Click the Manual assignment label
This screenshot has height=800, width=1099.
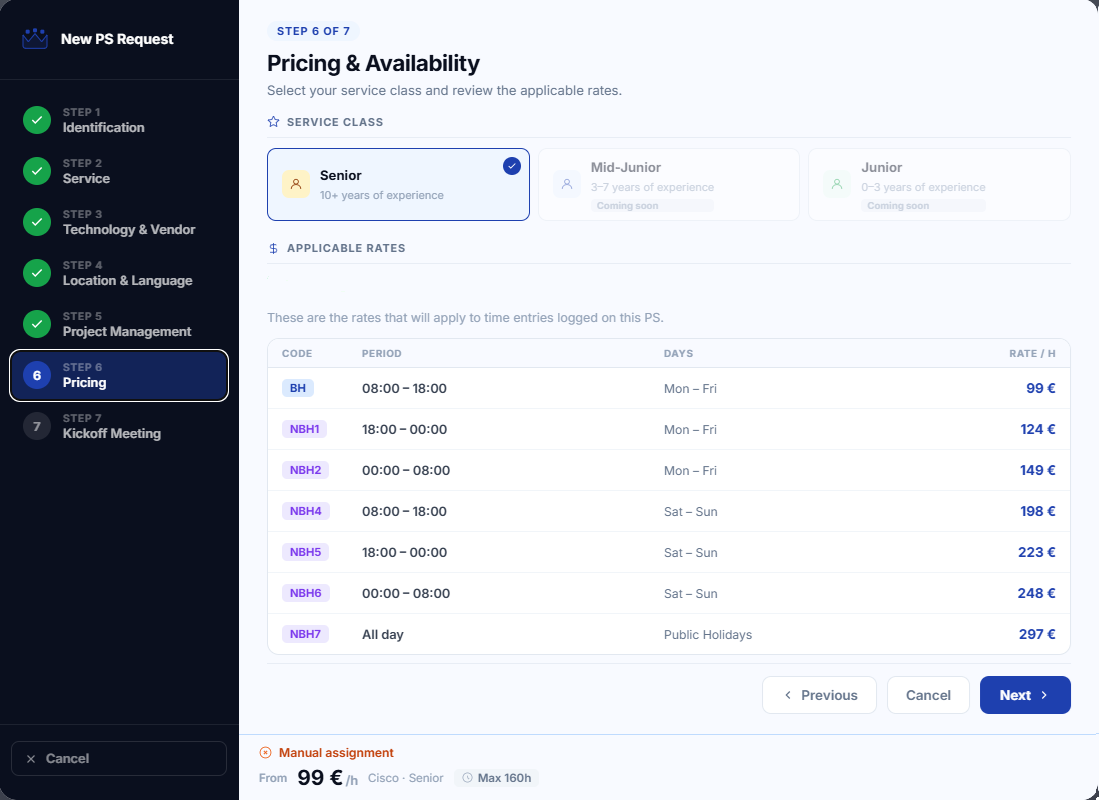[x=336, y=752]
